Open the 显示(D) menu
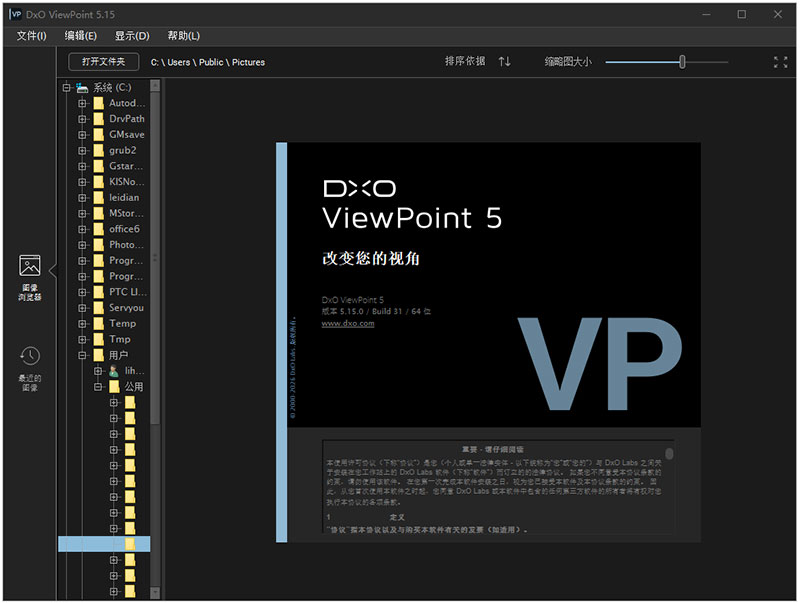 coord(132,36)
